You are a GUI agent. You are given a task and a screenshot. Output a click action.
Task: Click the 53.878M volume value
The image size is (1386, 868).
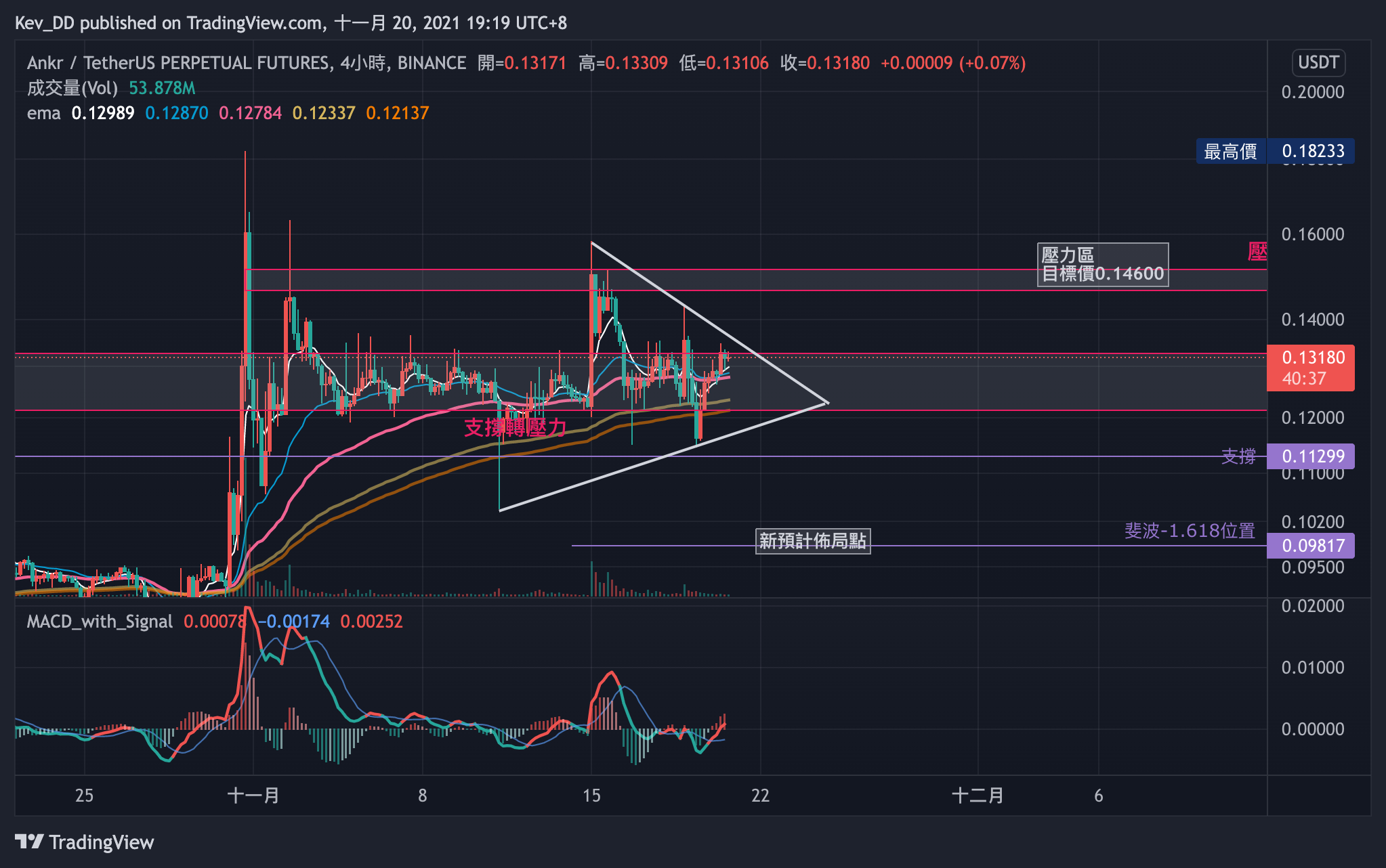pos(162,88)
